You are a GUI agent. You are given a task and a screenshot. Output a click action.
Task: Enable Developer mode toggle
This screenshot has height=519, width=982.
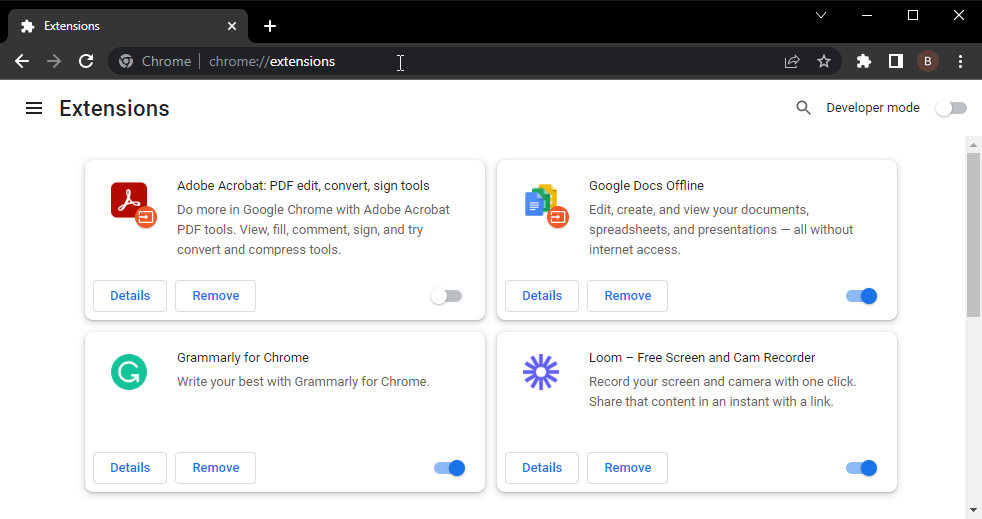click(951, 108)
